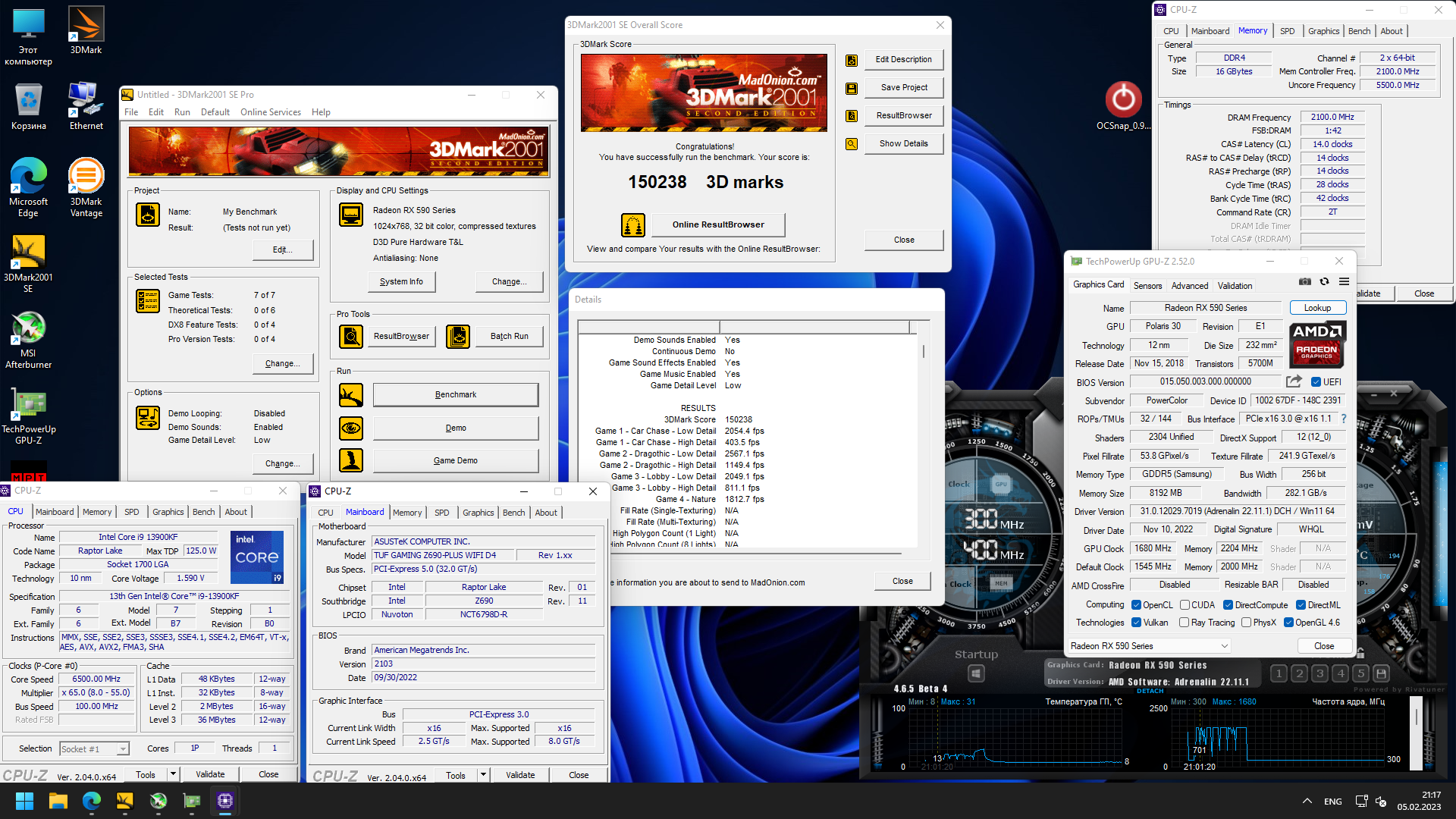Click the Save Project disk icon
Screen dimensions: 1456x819
coord(852,88)
